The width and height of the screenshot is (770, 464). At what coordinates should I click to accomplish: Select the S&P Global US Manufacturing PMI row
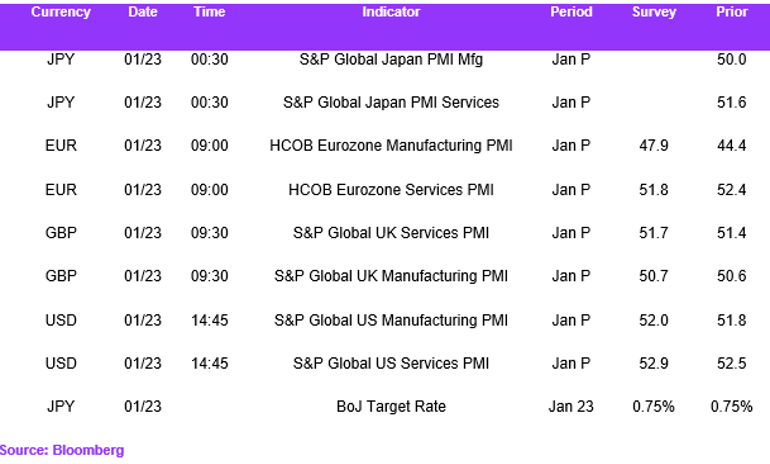pos(385,321)
